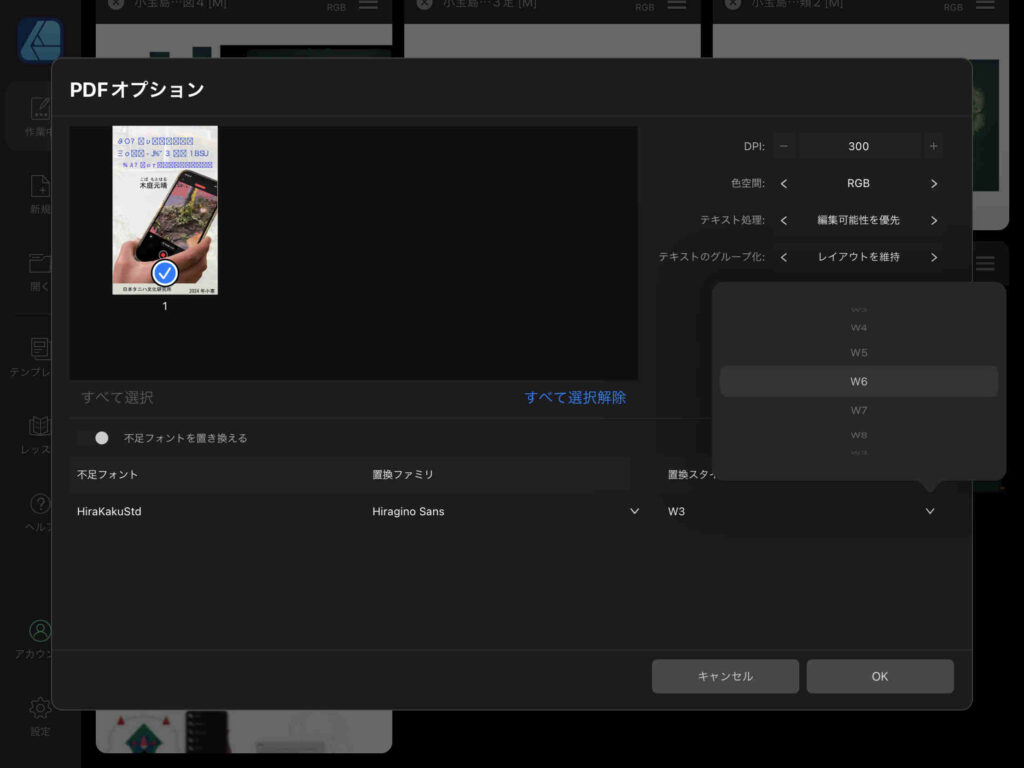Open the 開く (open) folder sidebar icon
The height and width of the screenshot is (768, 1024).
(x=40, y=263)
